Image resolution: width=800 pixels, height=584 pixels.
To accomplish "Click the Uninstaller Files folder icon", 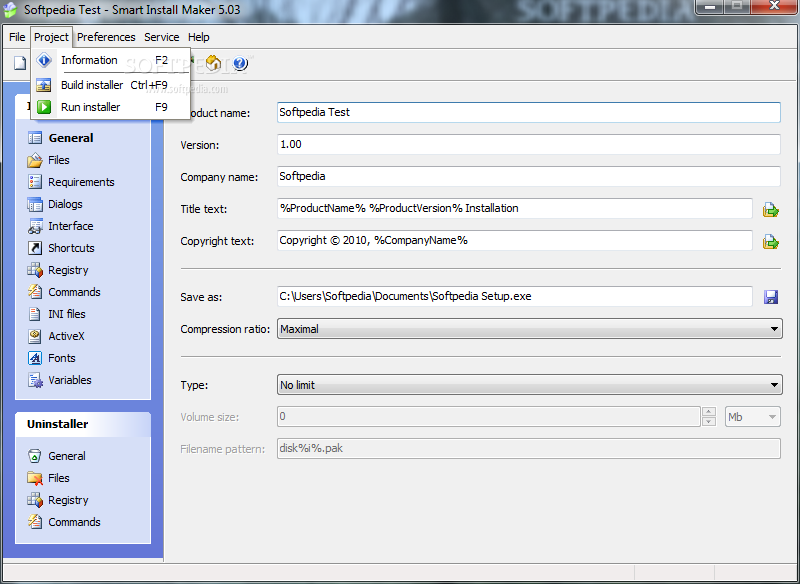I will (x=35, y=478).
